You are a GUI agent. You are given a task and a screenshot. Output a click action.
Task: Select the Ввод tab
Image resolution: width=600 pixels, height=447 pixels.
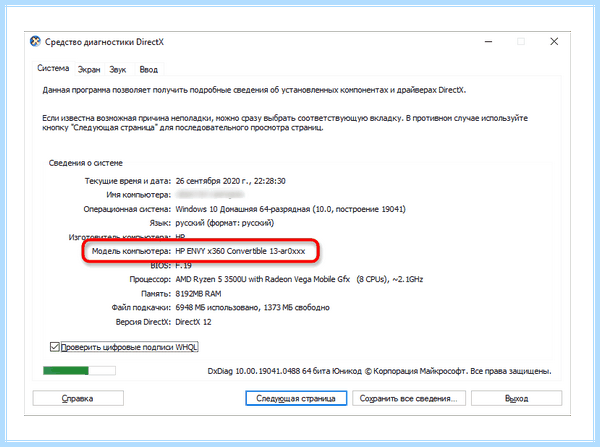click(x=148, y=70)
